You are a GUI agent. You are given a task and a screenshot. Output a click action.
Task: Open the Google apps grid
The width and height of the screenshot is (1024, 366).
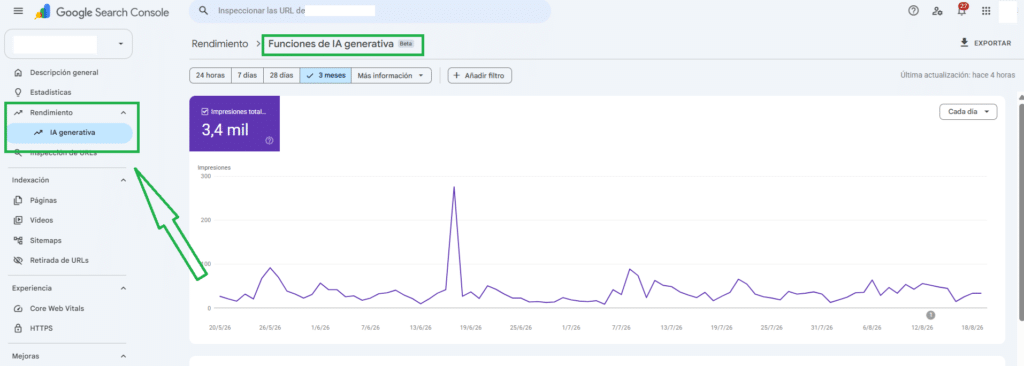[x=986, y=11]
